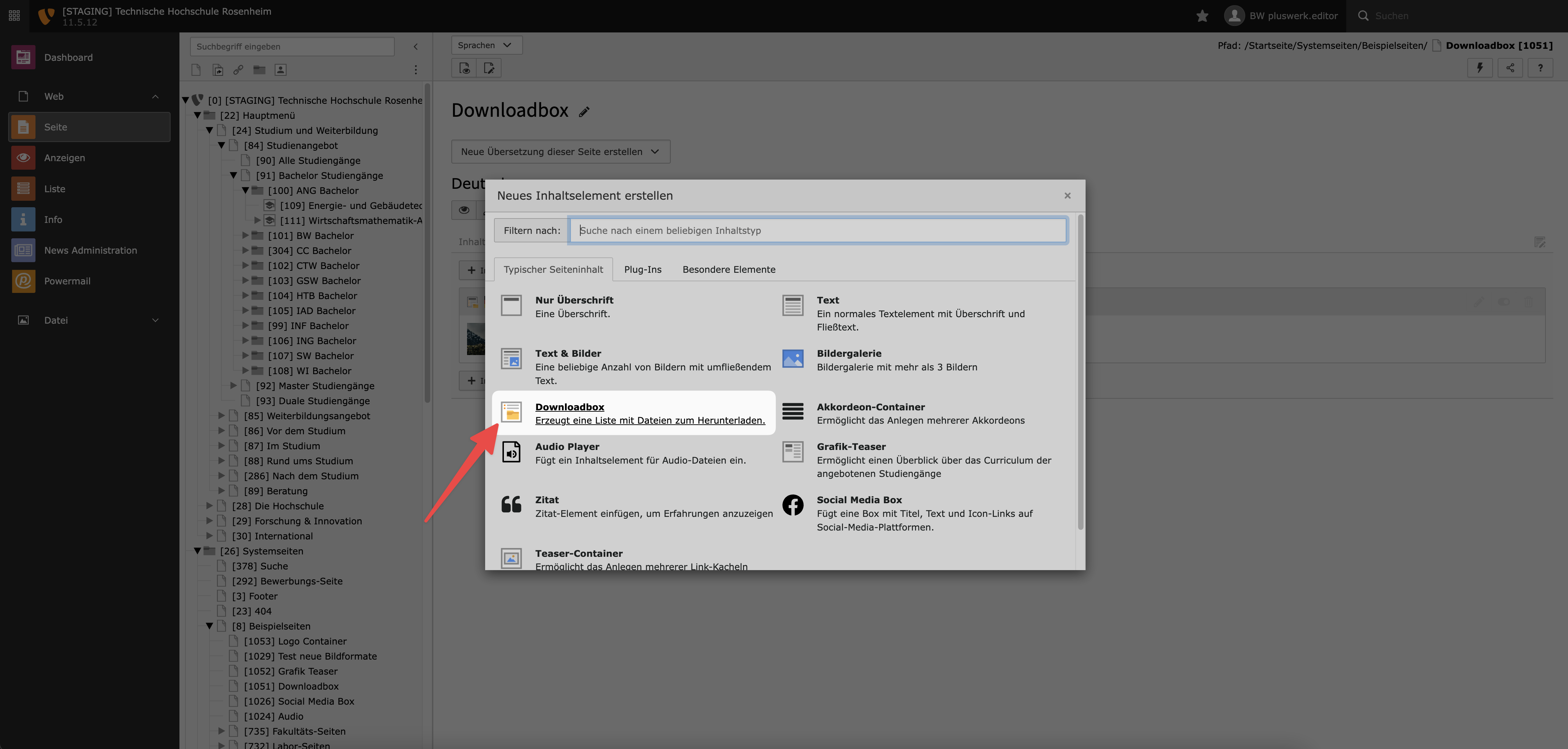Focus the content type filter input
This screenshot has height=749, width=1568.
[817, 230]
